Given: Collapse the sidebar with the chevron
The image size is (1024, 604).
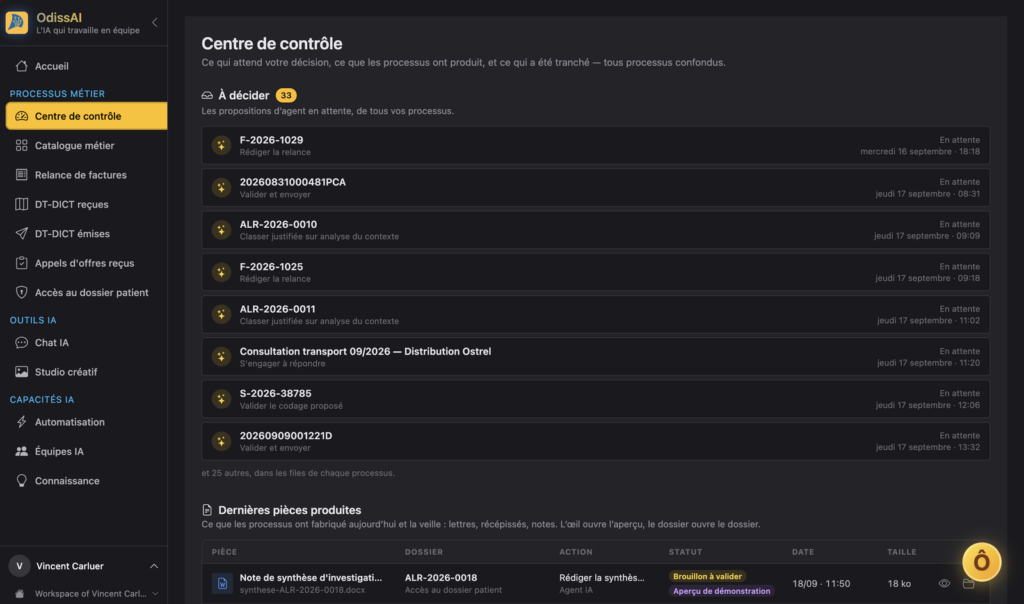Looking at the screenshot, I should tap(155, 22).
